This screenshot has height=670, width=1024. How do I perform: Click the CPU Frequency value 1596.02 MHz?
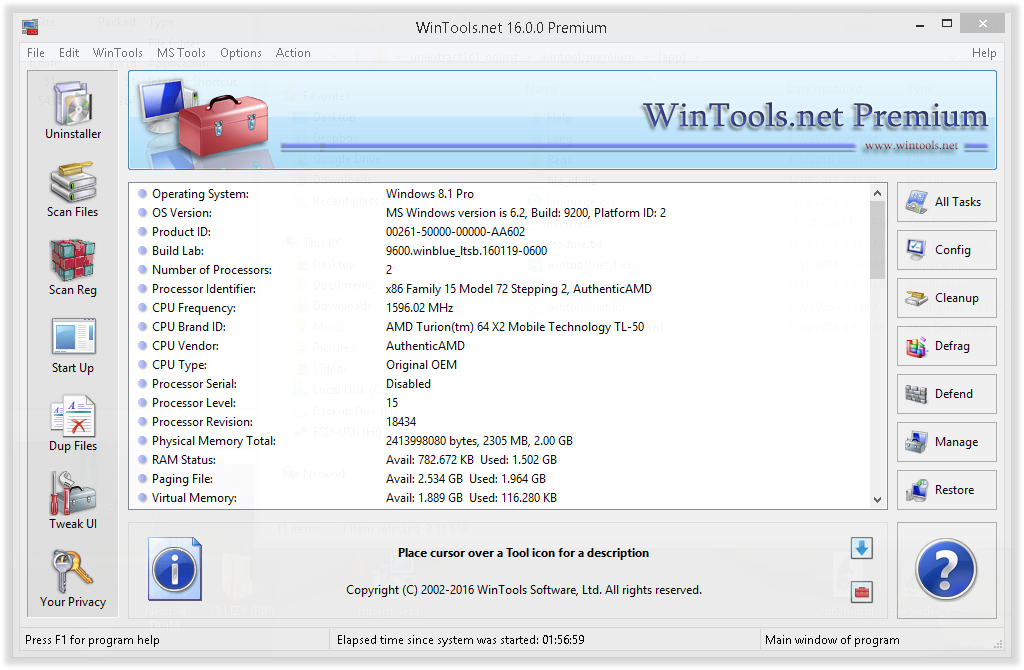(419, 308)
